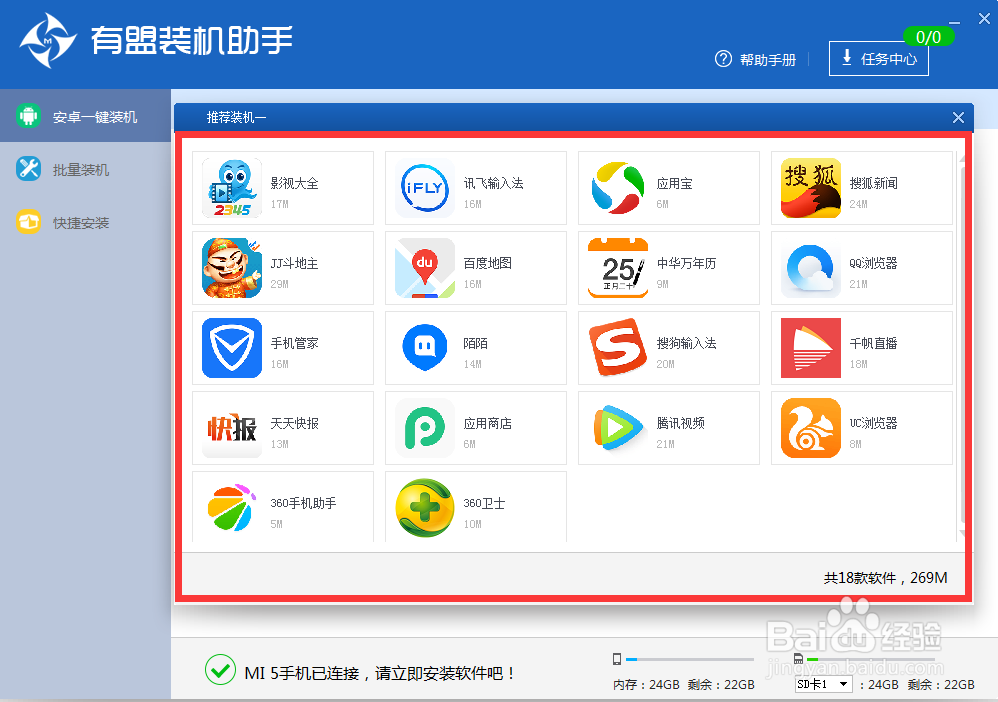The height and width of the screenshot is (702, 998).
Task: Open the 任务中心 task center
Action: (x=878, y=59)
